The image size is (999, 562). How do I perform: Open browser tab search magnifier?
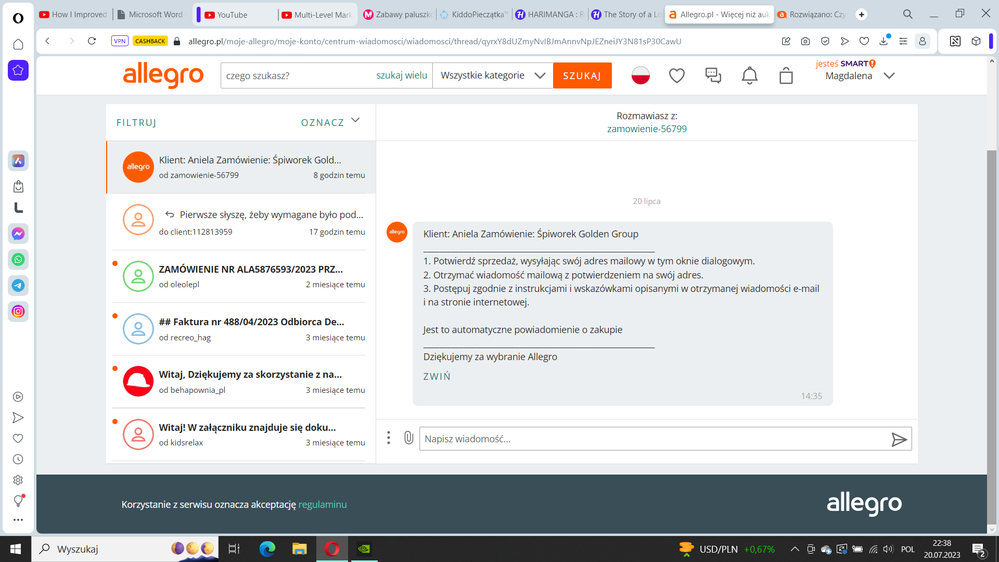(x=908, y=14)
